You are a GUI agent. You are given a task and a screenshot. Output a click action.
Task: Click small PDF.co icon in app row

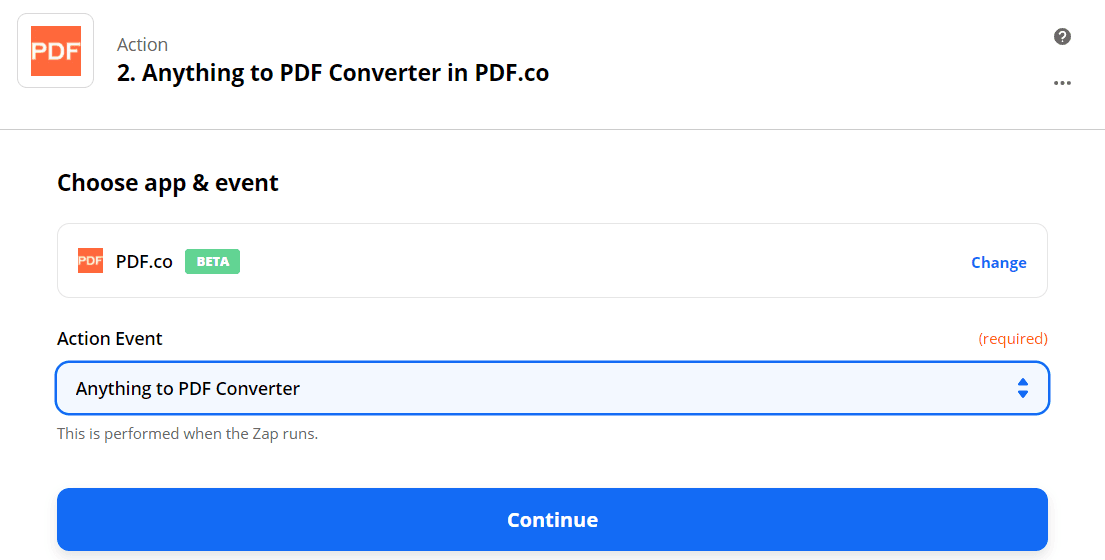coord(90,261)
